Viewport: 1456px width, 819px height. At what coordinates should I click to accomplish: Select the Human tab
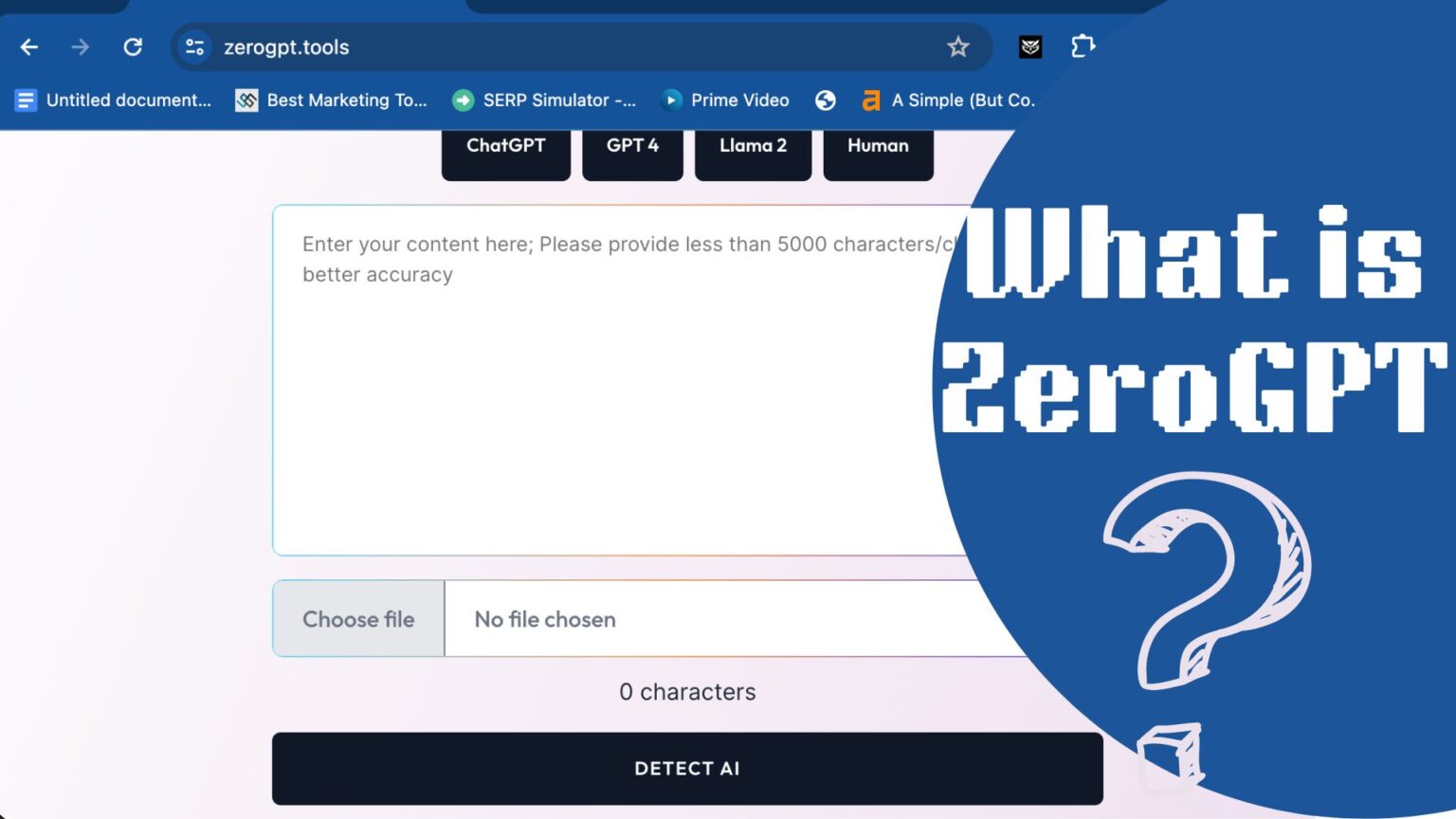878,145
